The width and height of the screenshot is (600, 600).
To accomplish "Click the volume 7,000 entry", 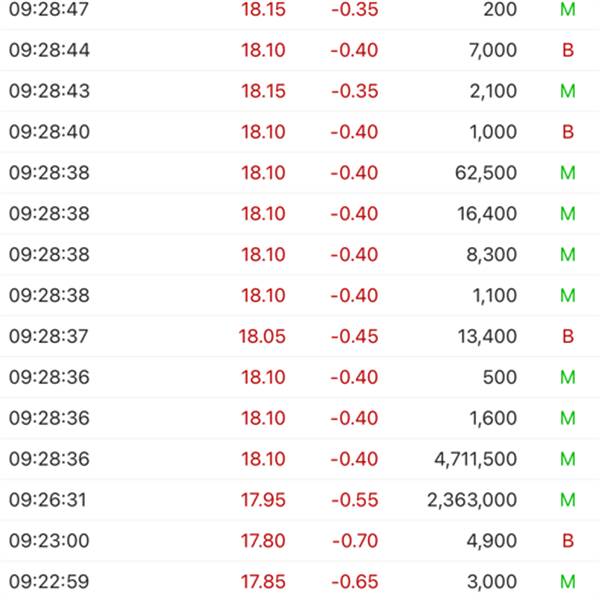I will 493,51.
